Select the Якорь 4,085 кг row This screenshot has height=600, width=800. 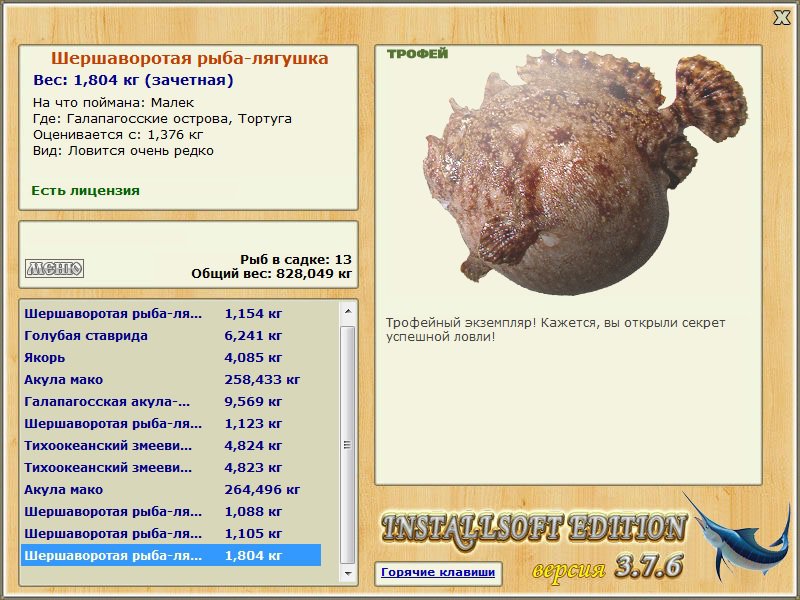171,358
